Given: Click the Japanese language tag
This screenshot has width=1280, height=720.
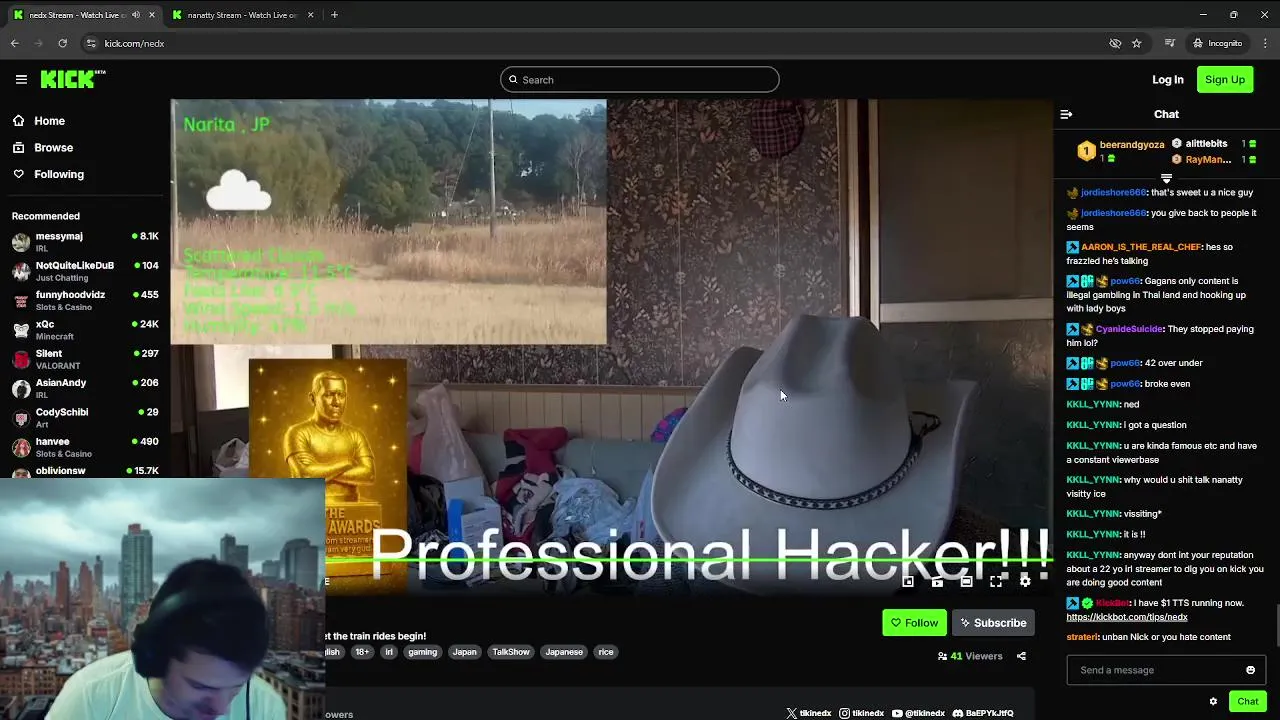Looking at the screenshot, I should (x=563, y=652).
